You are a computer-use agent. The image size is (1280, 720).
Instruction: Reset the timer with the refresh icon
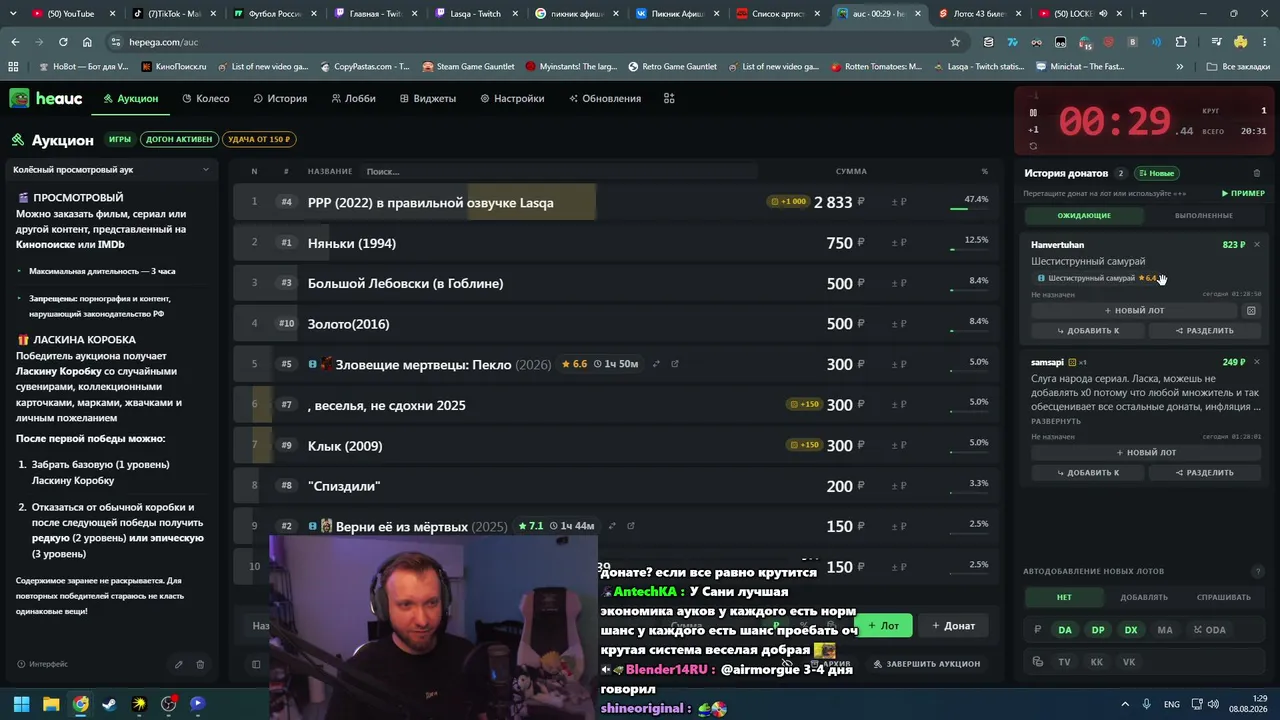[1033, 146]
